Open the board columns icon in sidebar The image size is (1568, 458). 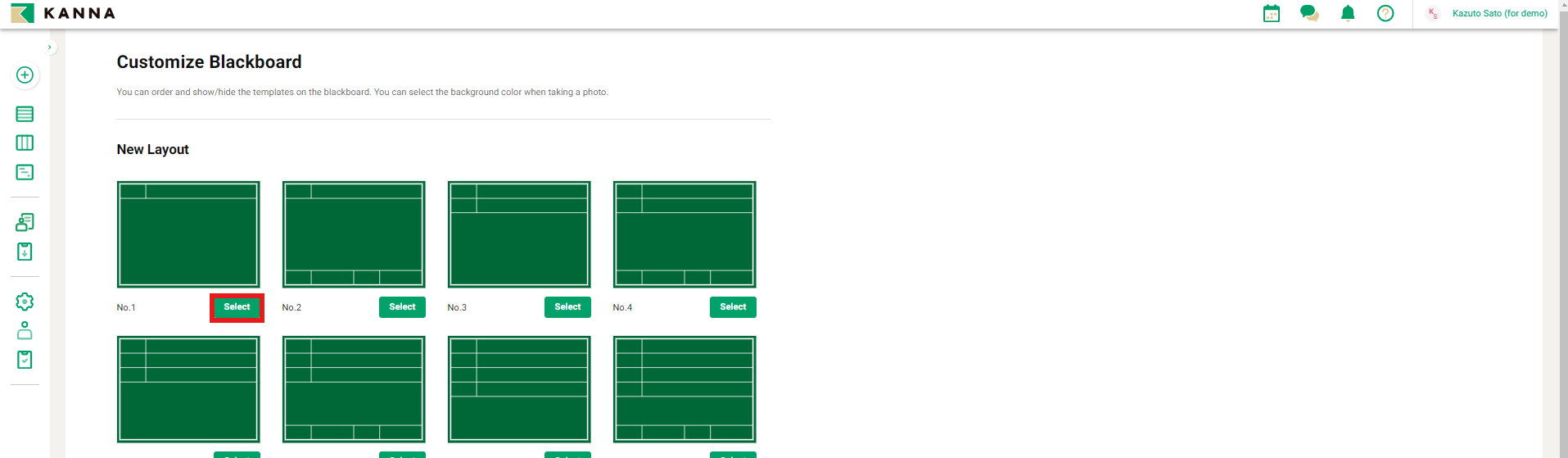(25, 143)
